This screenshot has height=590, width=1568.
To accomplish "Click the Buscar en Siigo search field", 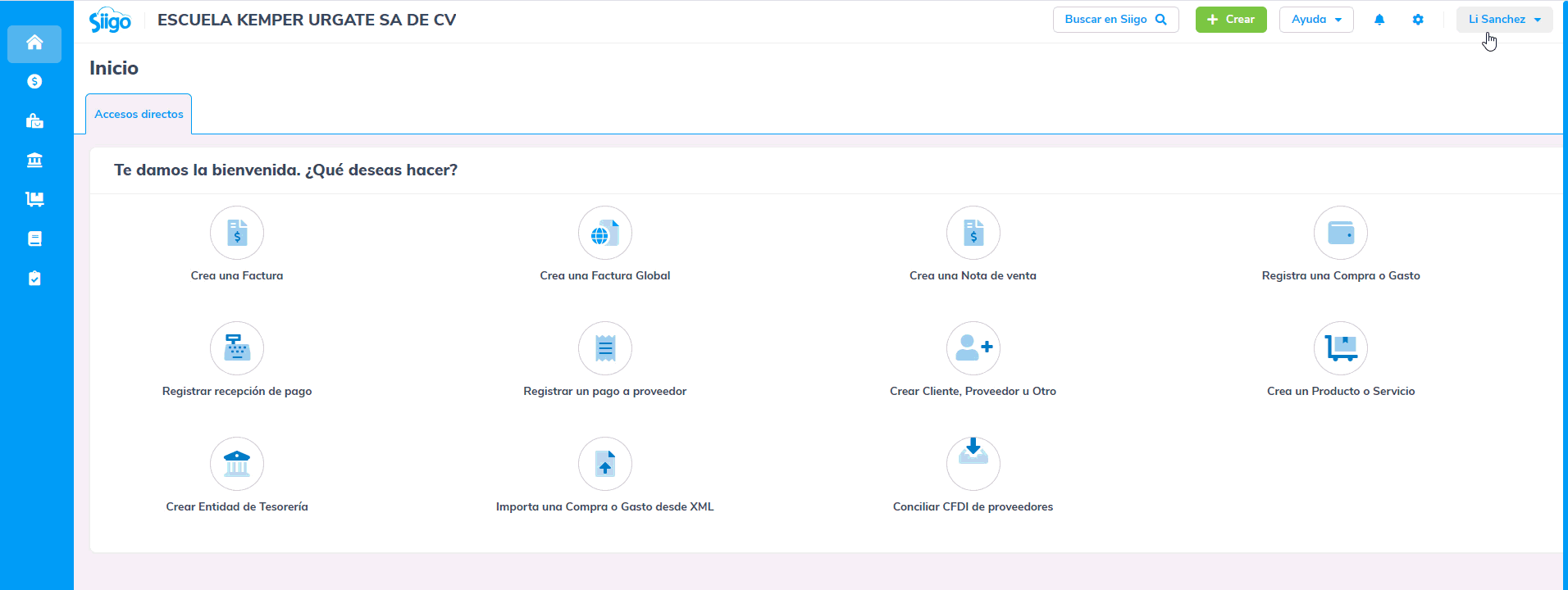I will 1115,20.
